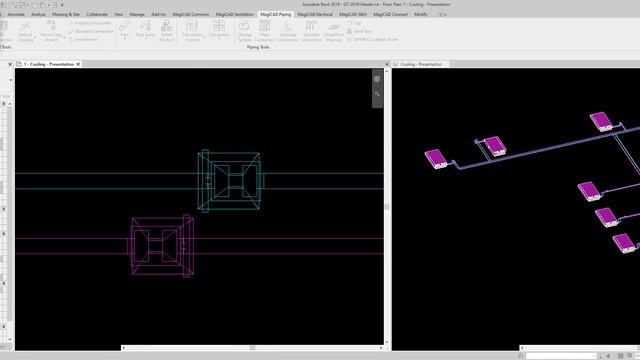Screen dimensions: 640x360
Task: Open the Add-Ins ribbon tab
Action: (158, 14)
